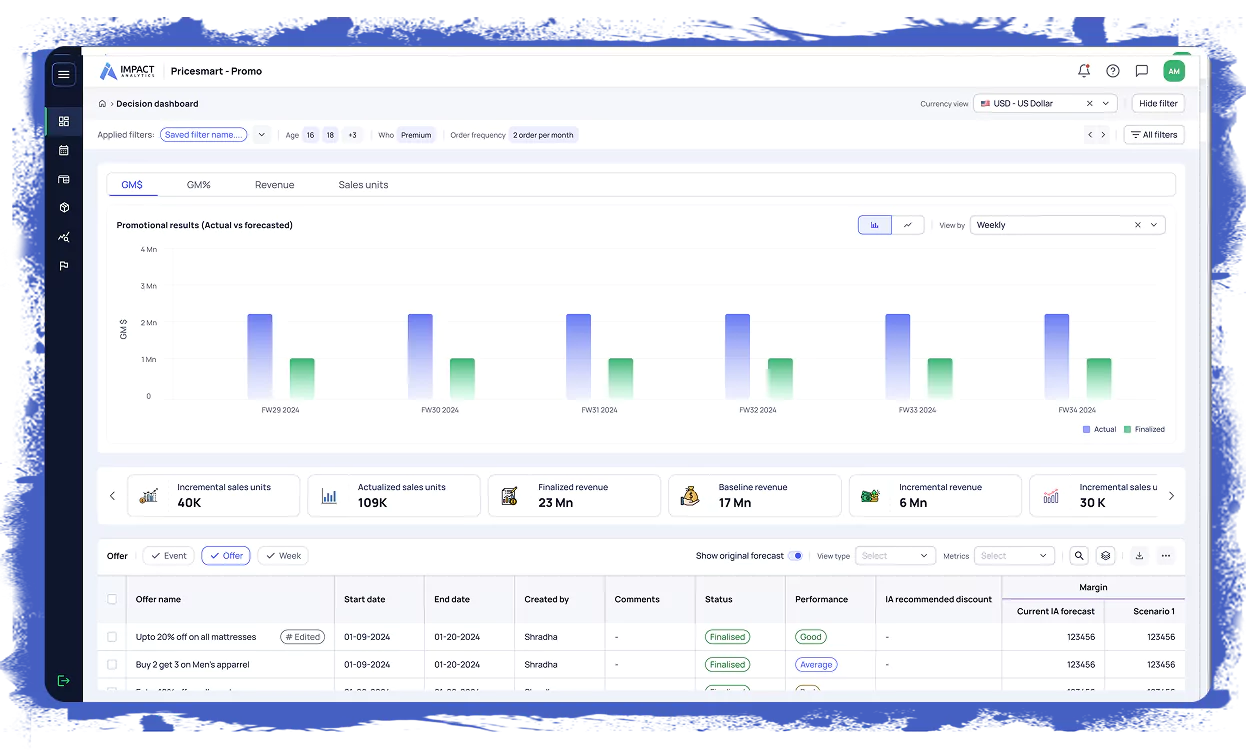Click the Good performance badge
Viewport: 1246px width, 750px height.
(x=810, y=637)
